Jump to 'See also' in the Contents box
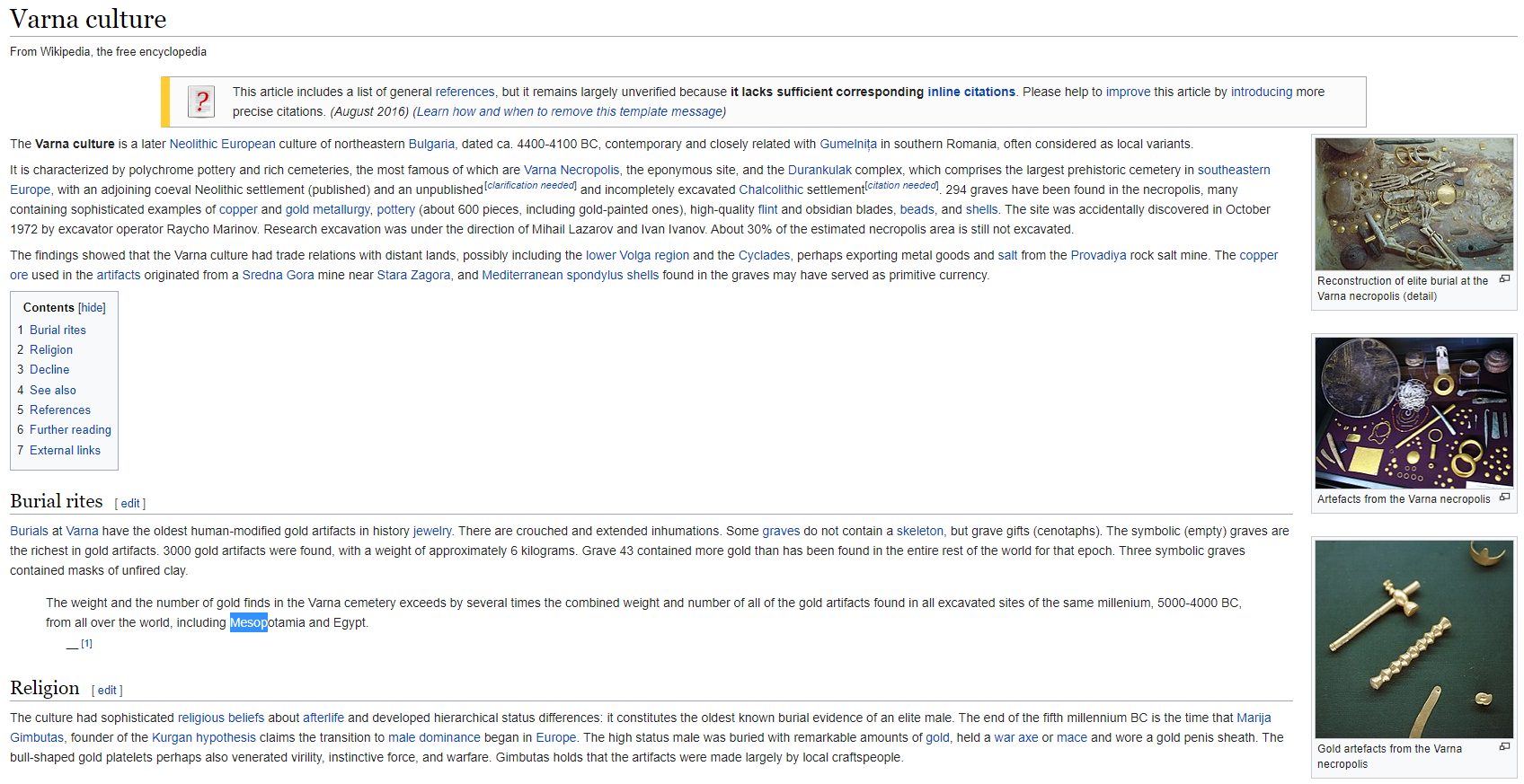The image size is (1524, 784). (x=53, y=390)
